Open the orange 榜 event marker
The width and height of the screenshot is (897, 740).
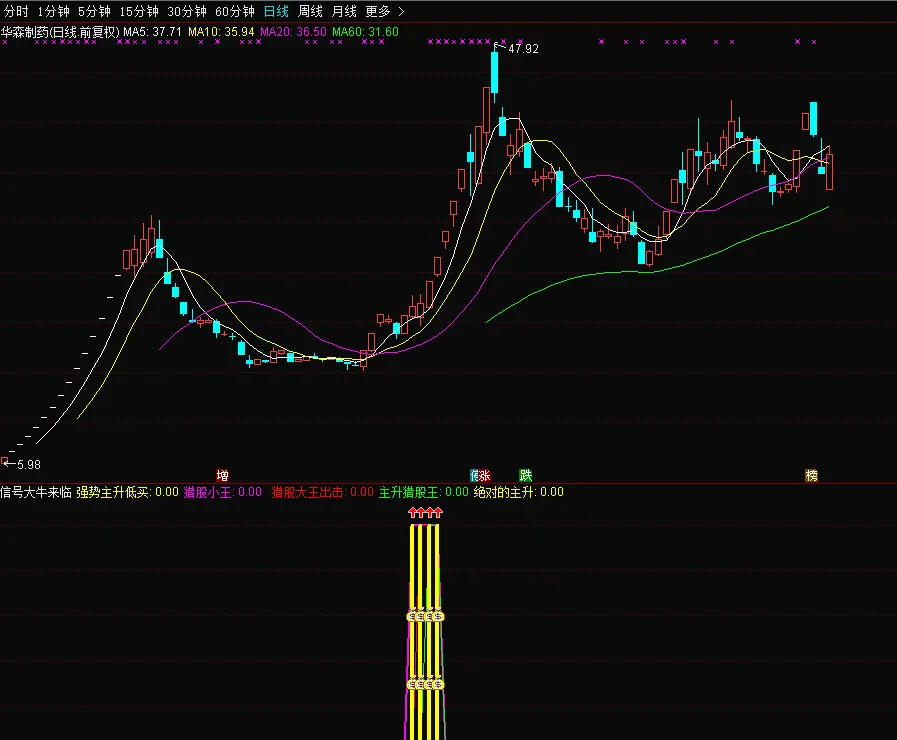tap(811, 475)
